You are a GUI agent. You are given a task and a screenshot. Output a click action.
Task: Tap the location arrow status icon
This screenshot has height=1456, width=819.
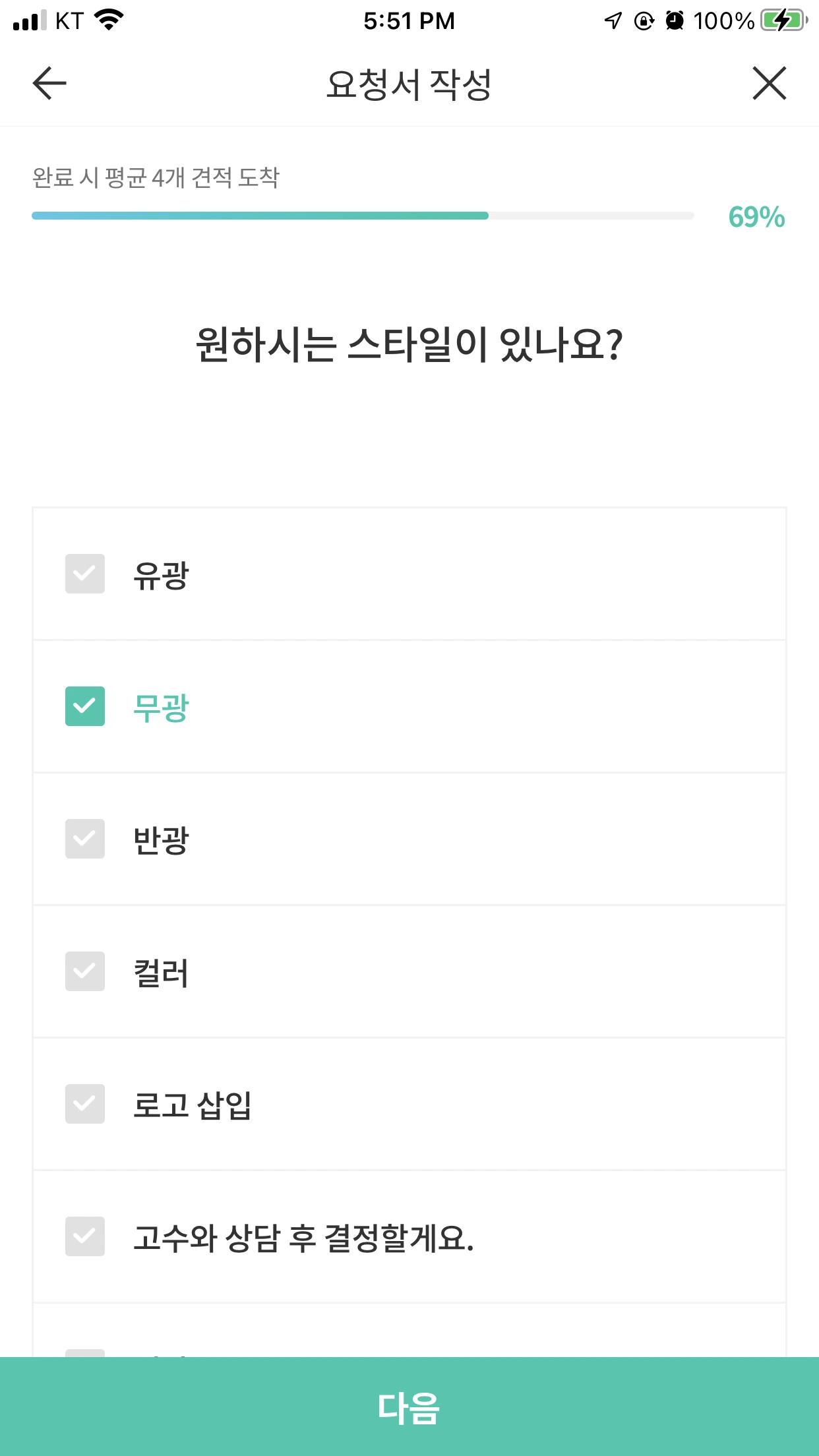613,20
